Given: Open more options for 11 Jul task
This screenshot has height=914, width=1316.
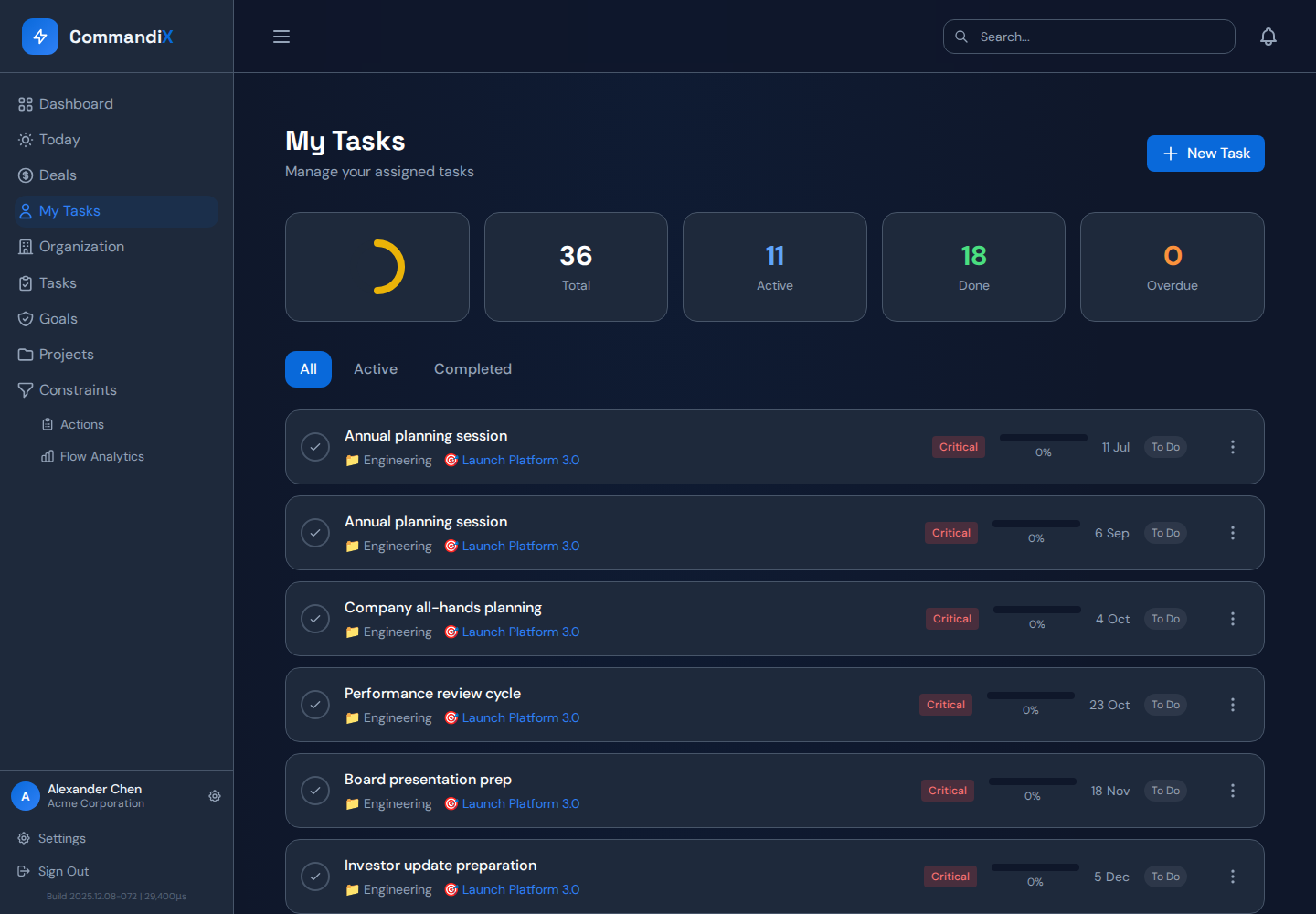Looking at the screenshot, I should (1233, 447).
